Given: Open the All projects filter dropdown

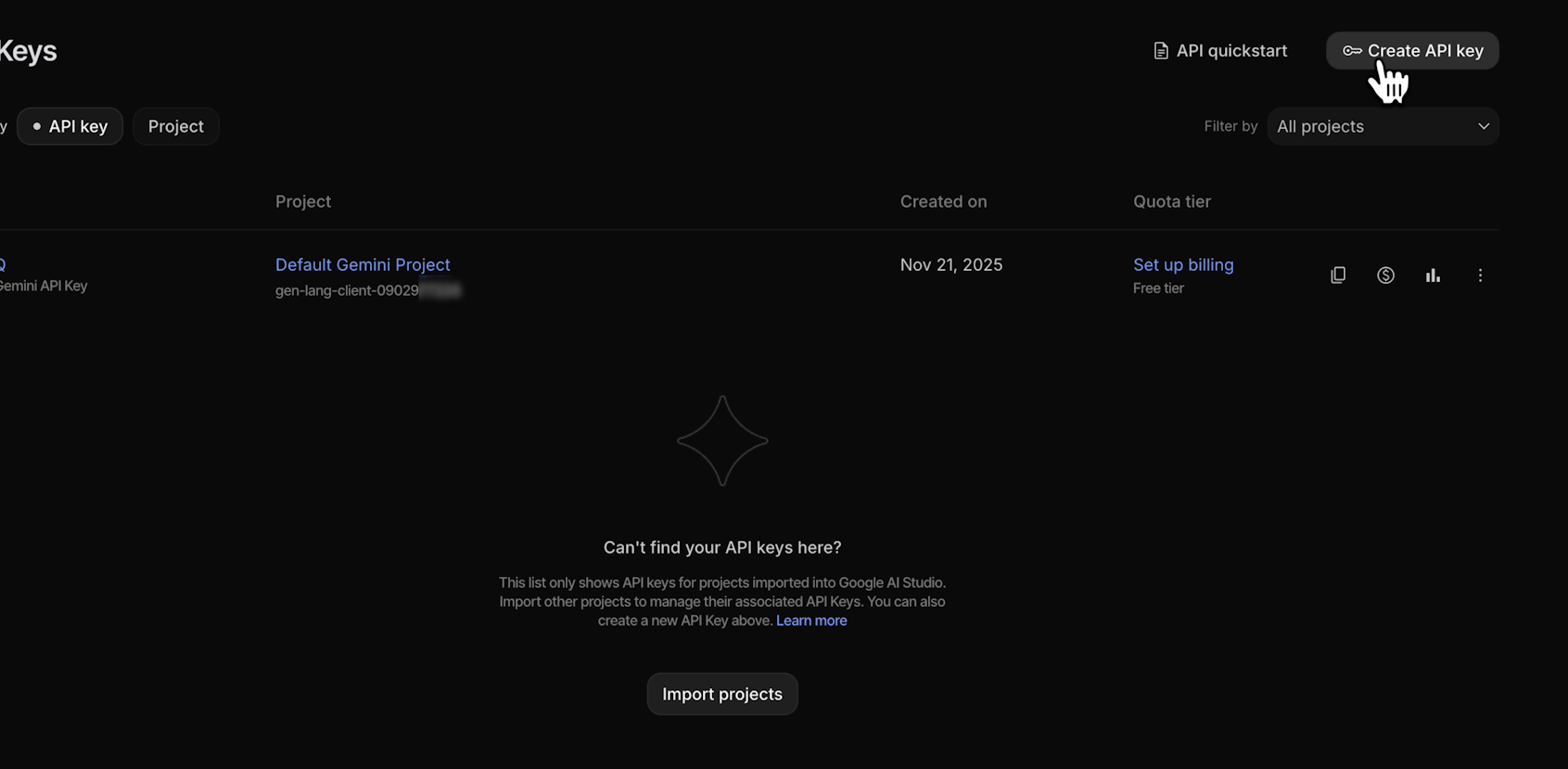Looking at the screenshot, I should 1383,126.
